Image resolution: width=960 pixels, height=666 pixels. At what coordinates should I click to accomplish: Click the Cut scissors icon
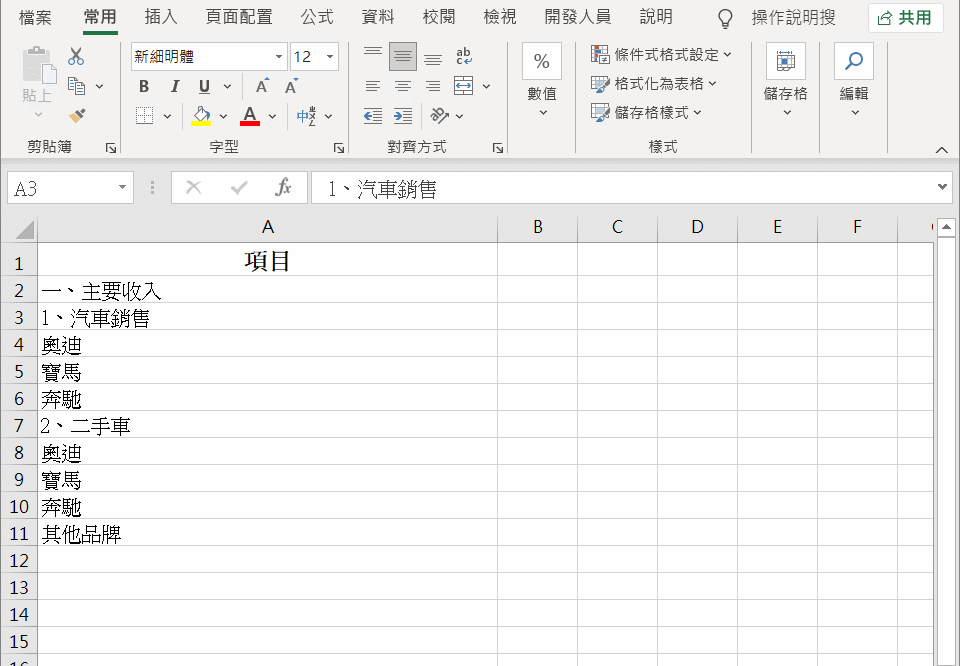76,56
